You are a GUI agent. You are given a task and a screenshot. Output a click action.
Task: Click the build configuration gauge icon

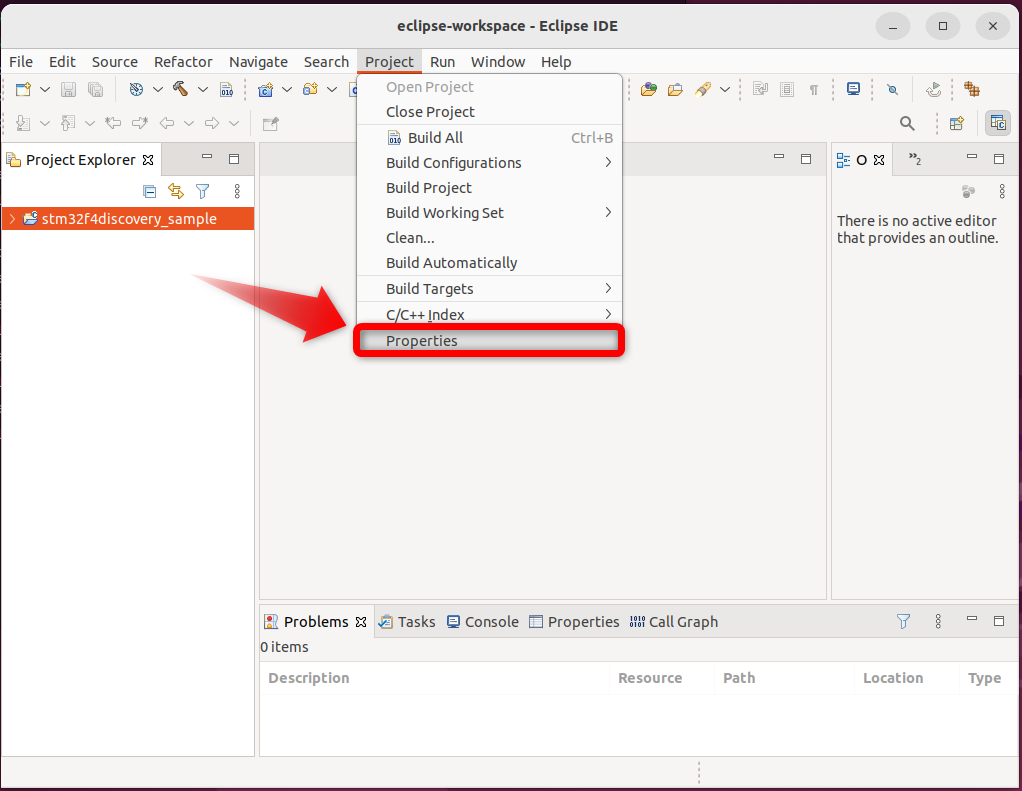click(x=136, y=89)
